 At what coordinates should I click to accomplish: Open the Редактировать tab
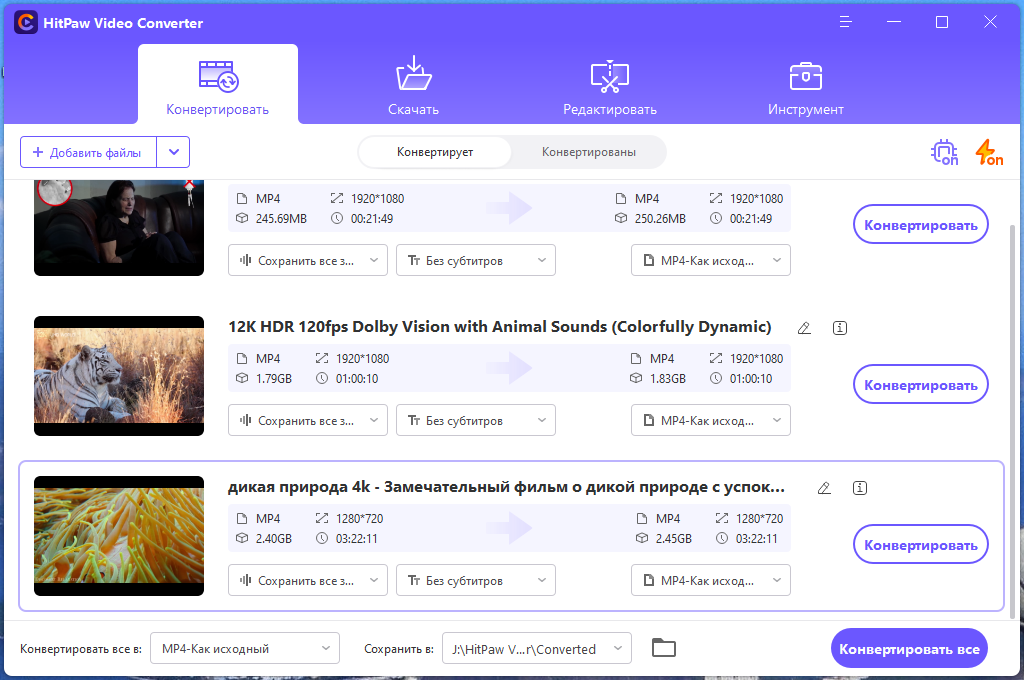click(x=610, y=86)
